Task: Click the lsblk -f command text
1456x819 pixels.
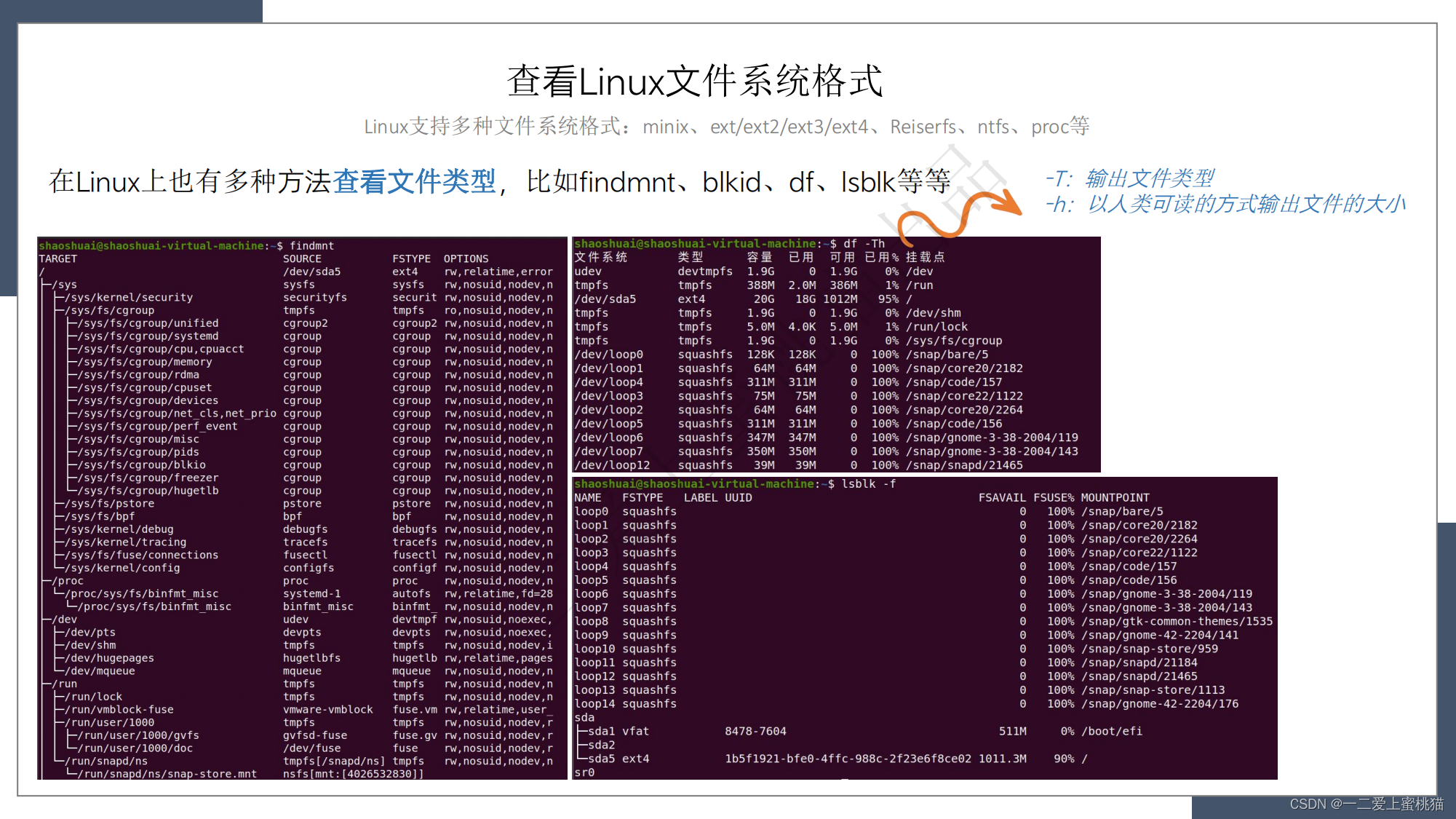Action: (868, 484)
